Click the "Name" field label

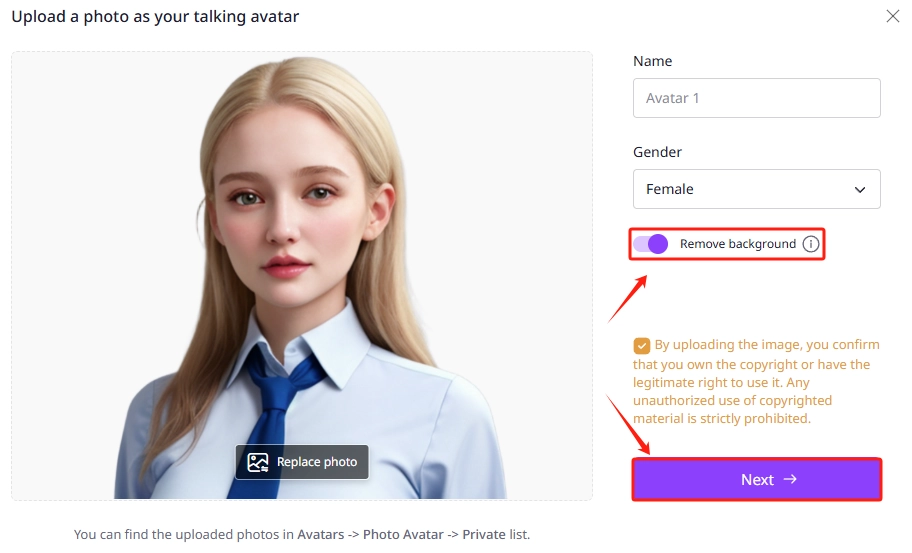(652, 61)
